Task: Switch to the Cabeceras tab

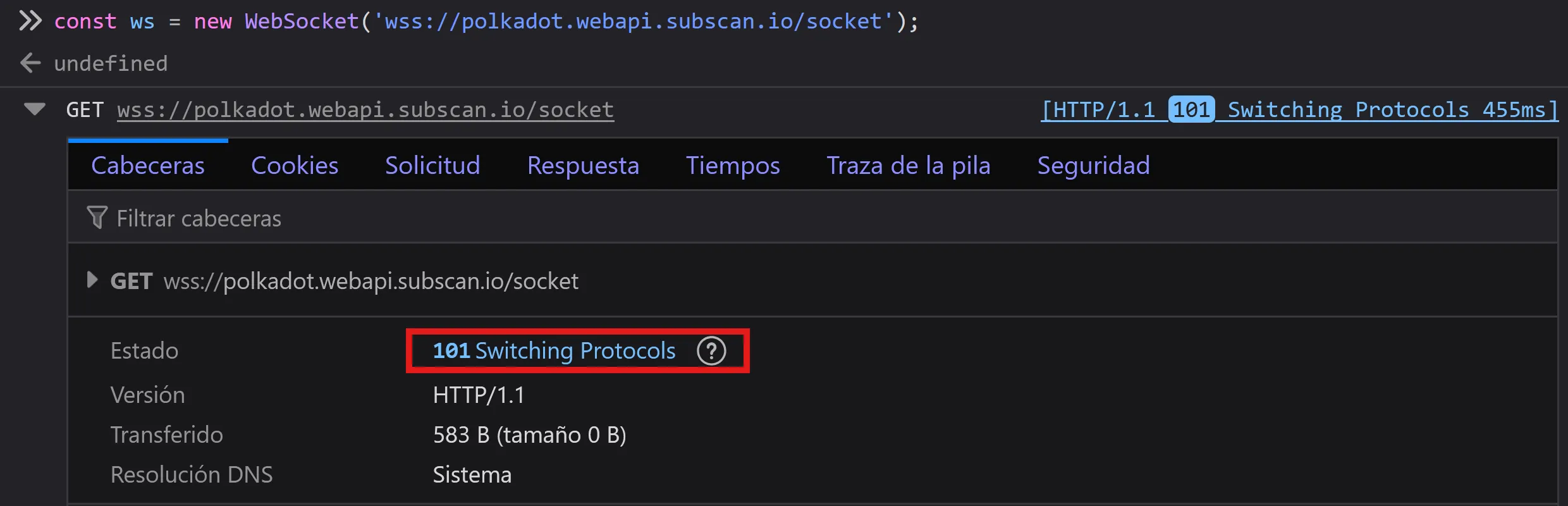Action: tap(148, 165)
